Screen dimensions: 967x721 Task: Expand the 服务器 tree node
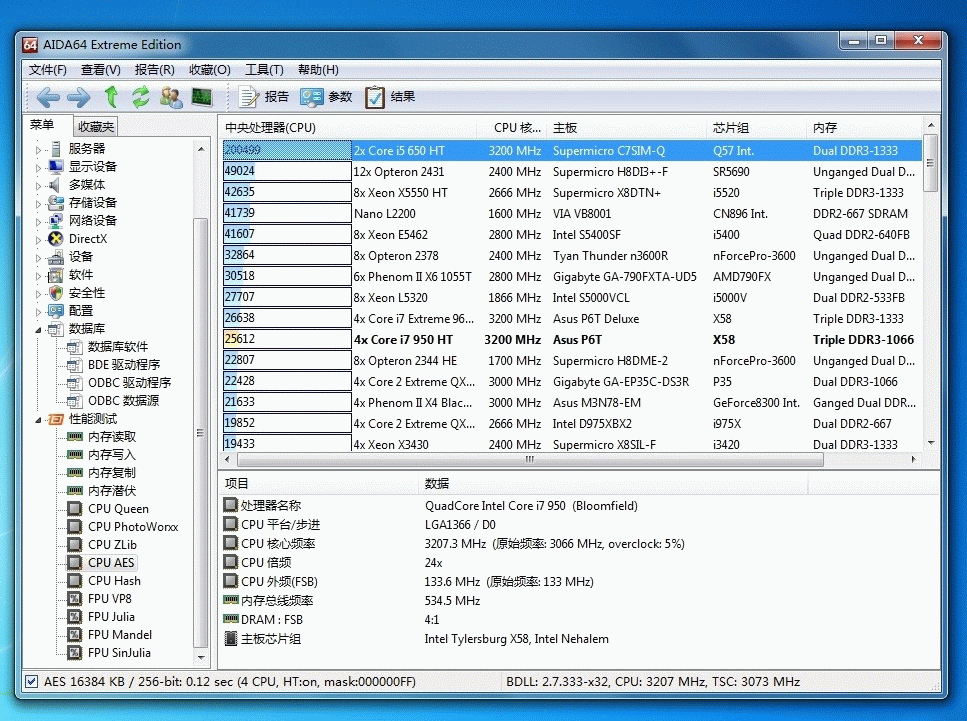click(x=40, y=149)
